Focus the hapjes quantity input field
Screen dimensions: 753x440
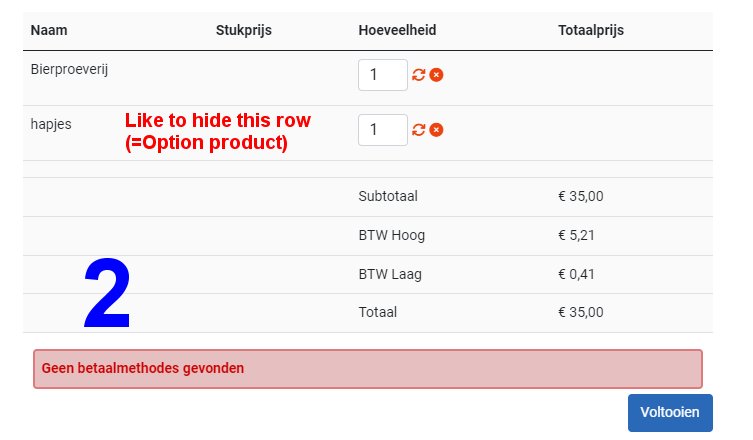pyautogui.click(x=382, y=130)
